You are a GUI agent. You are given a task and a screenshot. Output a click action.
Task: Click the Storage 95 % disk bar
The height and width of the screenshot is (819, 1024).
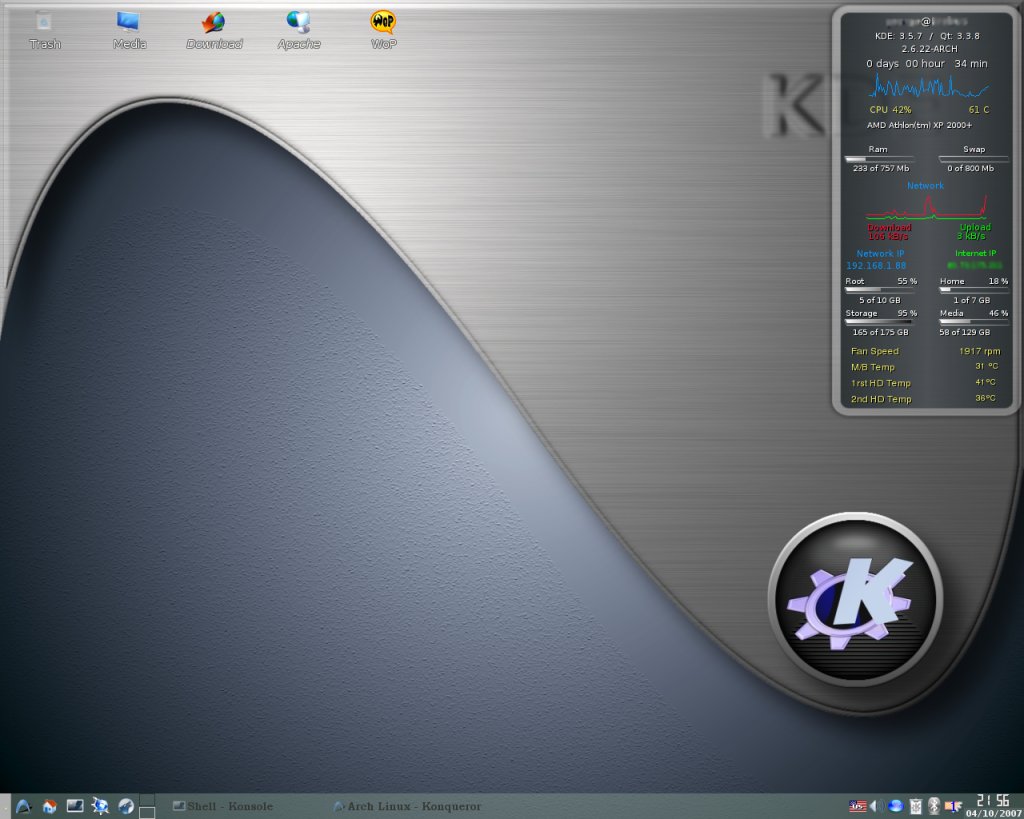click(880, 321)
